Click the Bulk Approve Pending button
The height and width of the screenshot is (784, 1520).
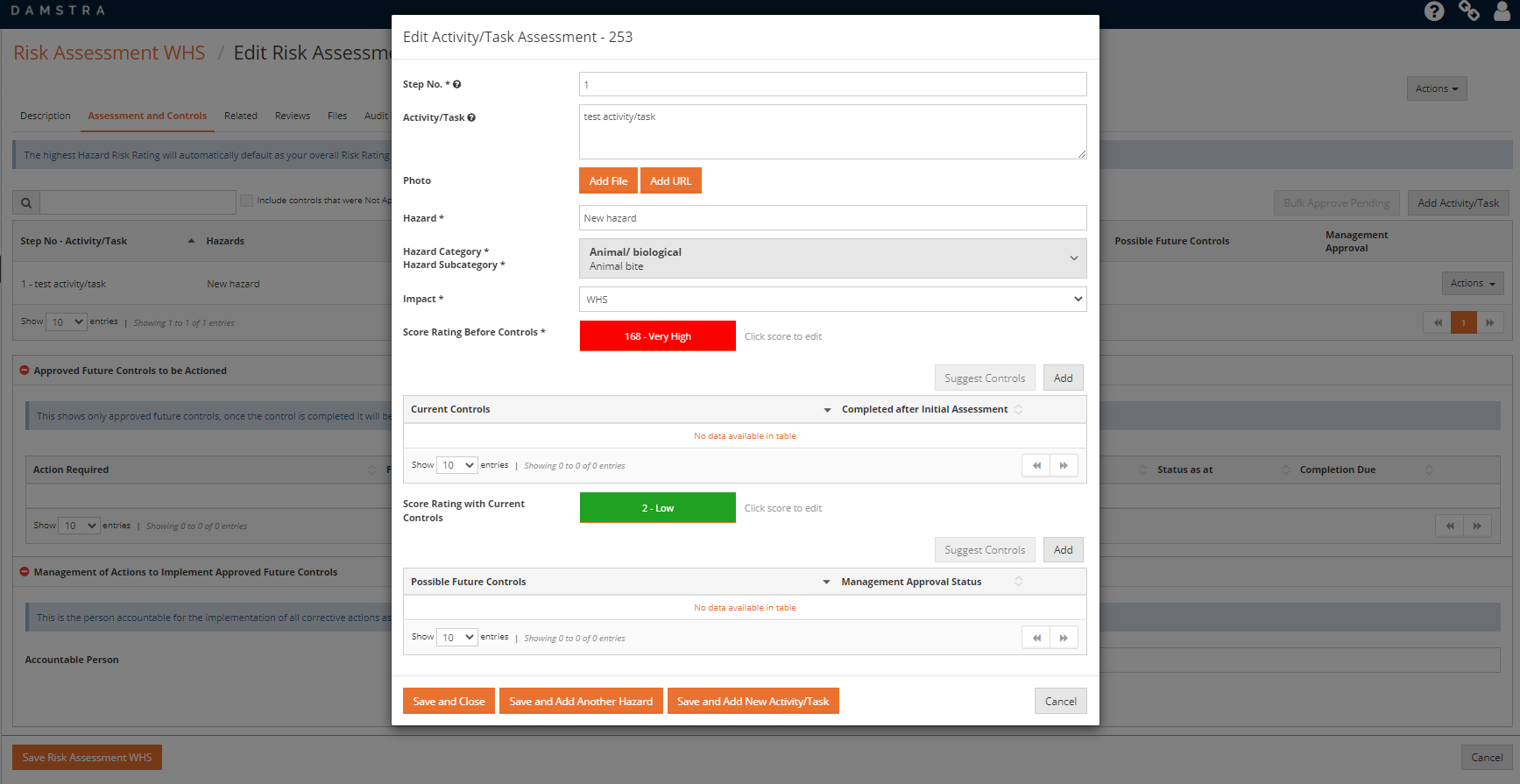[1337, 203]
